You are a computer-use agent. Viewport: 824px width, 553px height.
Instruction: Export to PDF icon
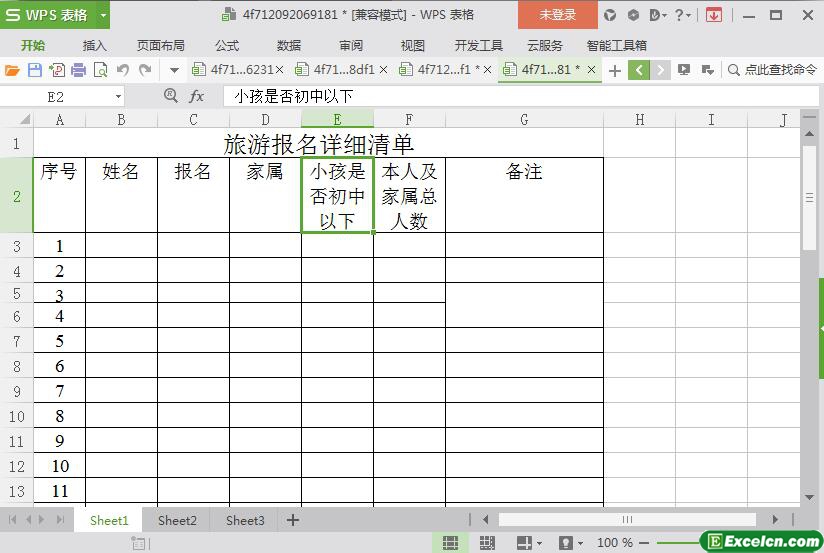click(57, 70)
